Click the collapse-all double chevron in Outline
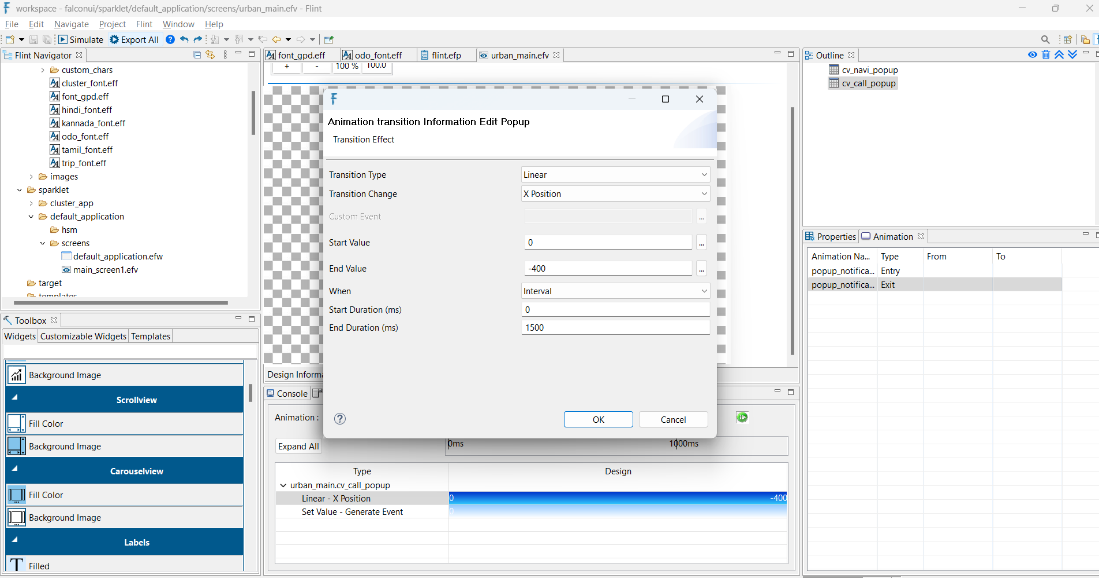Image resolution: width=1099 pixels, height=578 pixels. tap(1058, 54)
